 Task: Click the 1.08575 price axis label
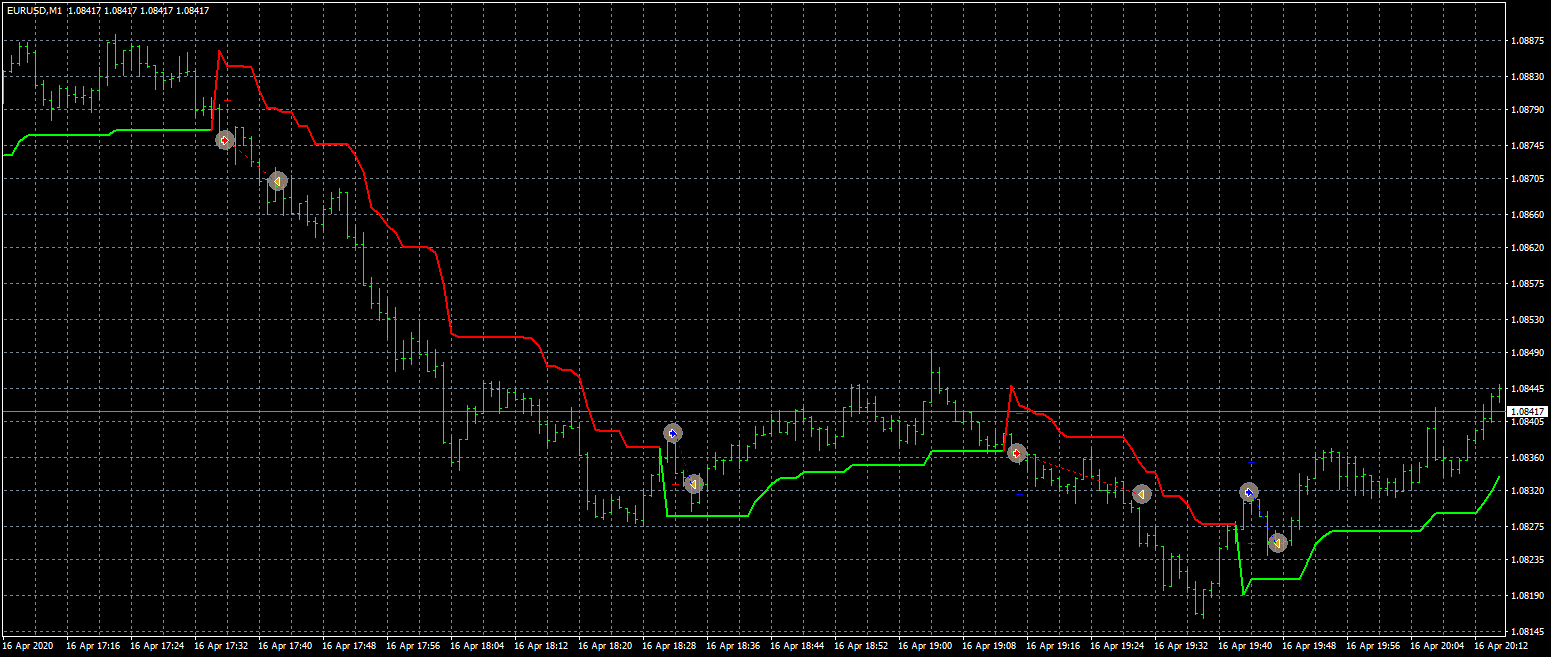click(x=1529, y=283)
